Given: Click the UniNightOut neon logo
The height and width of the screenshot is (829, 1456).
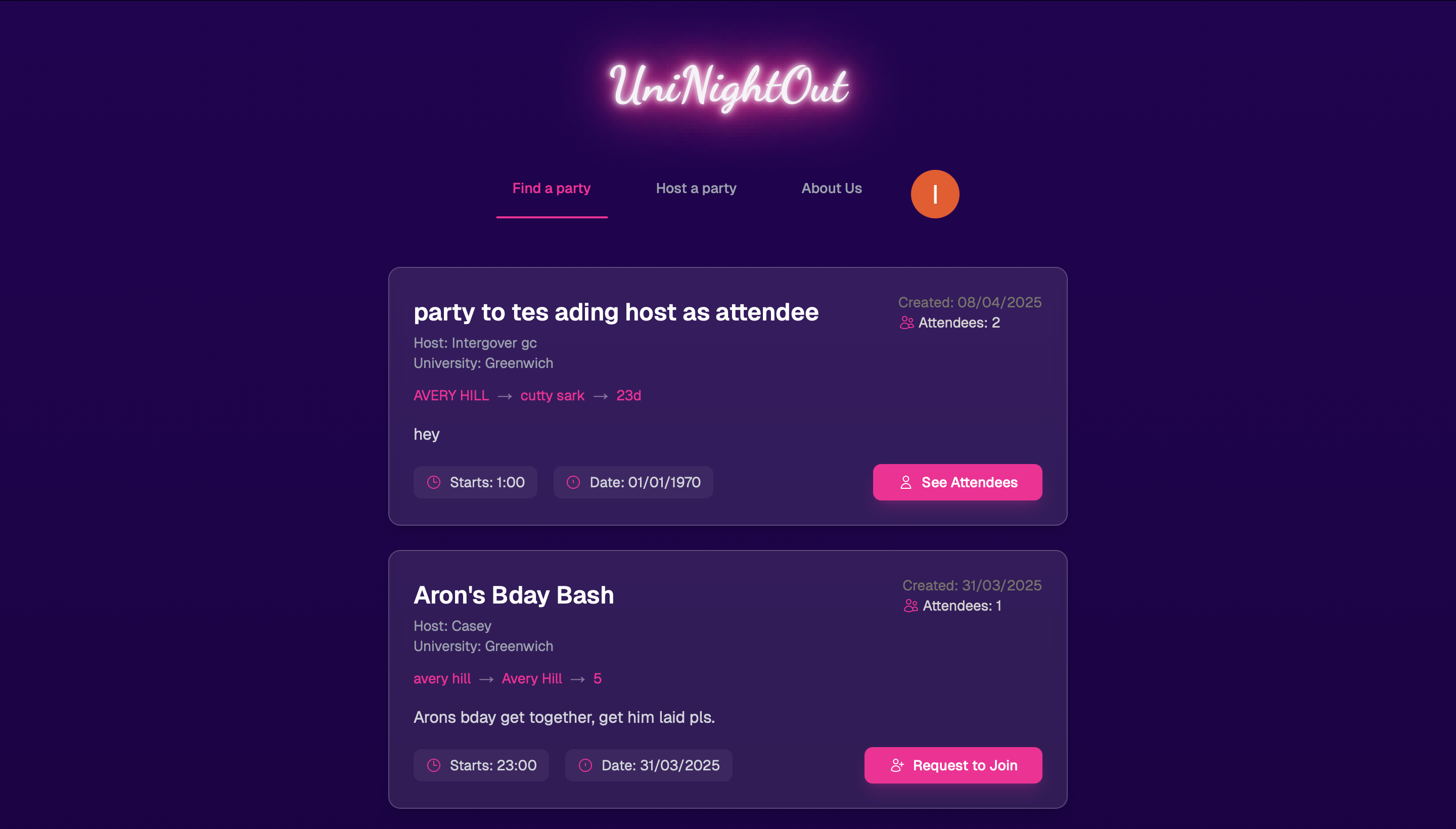Looking at the screenshot, I should (x=729, y=86).
